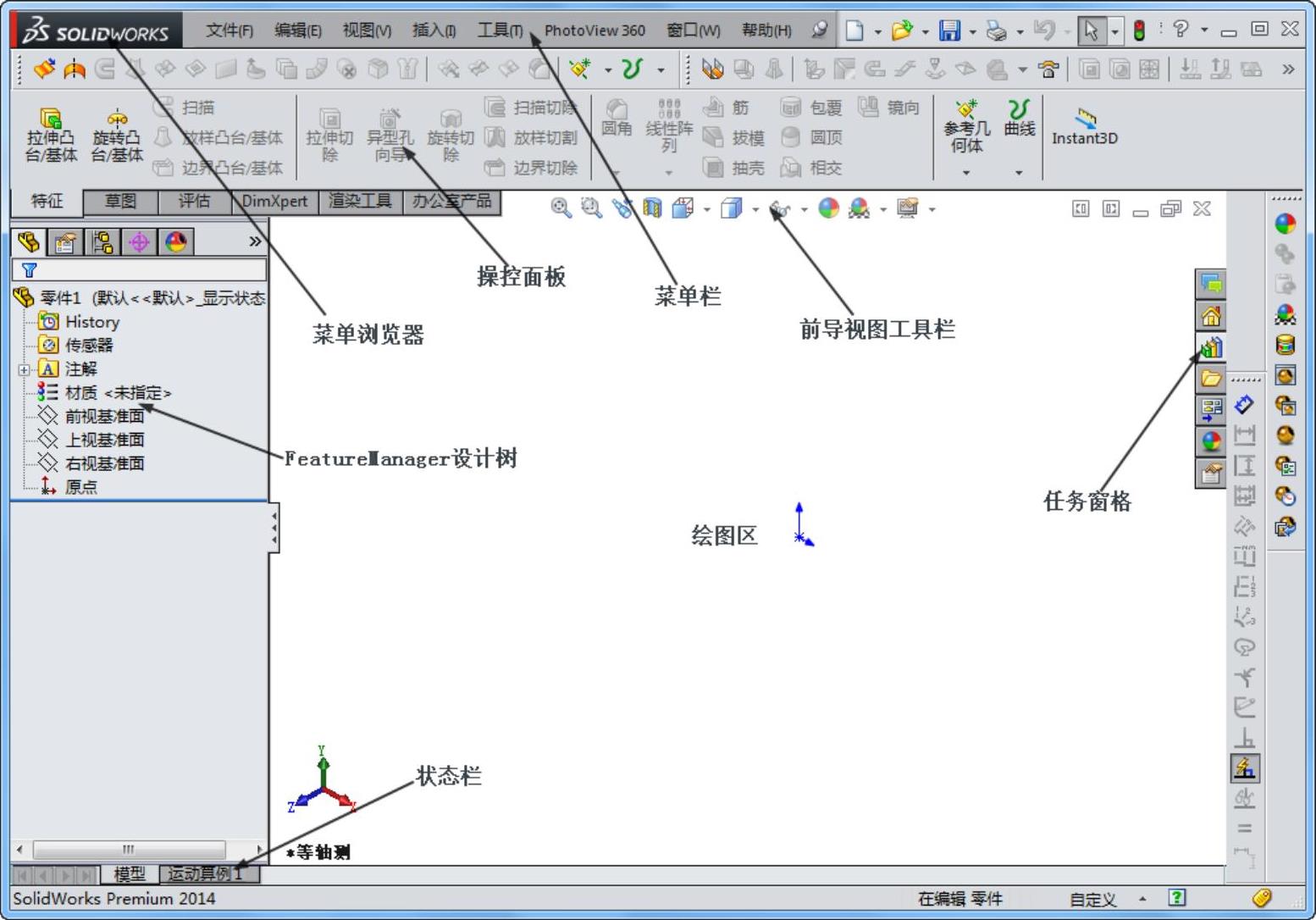The image size is (1316, 920).
Task: Open the 参考几何体 dropdown arrow
Action: pyautogui.click(x=966, y=172)
